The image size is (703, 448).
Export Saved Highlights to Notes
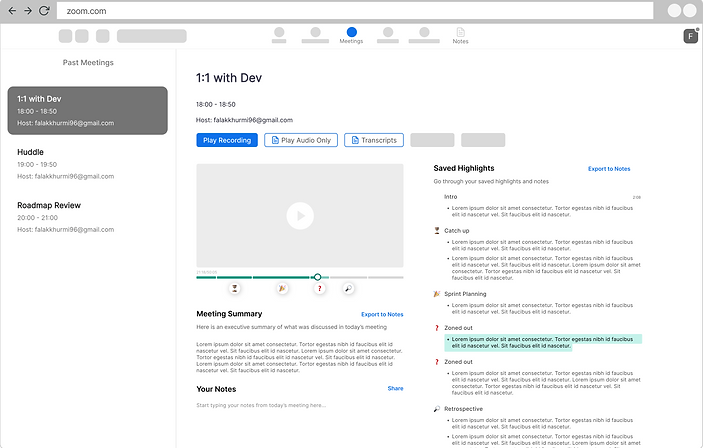click(x=609, y=169)
